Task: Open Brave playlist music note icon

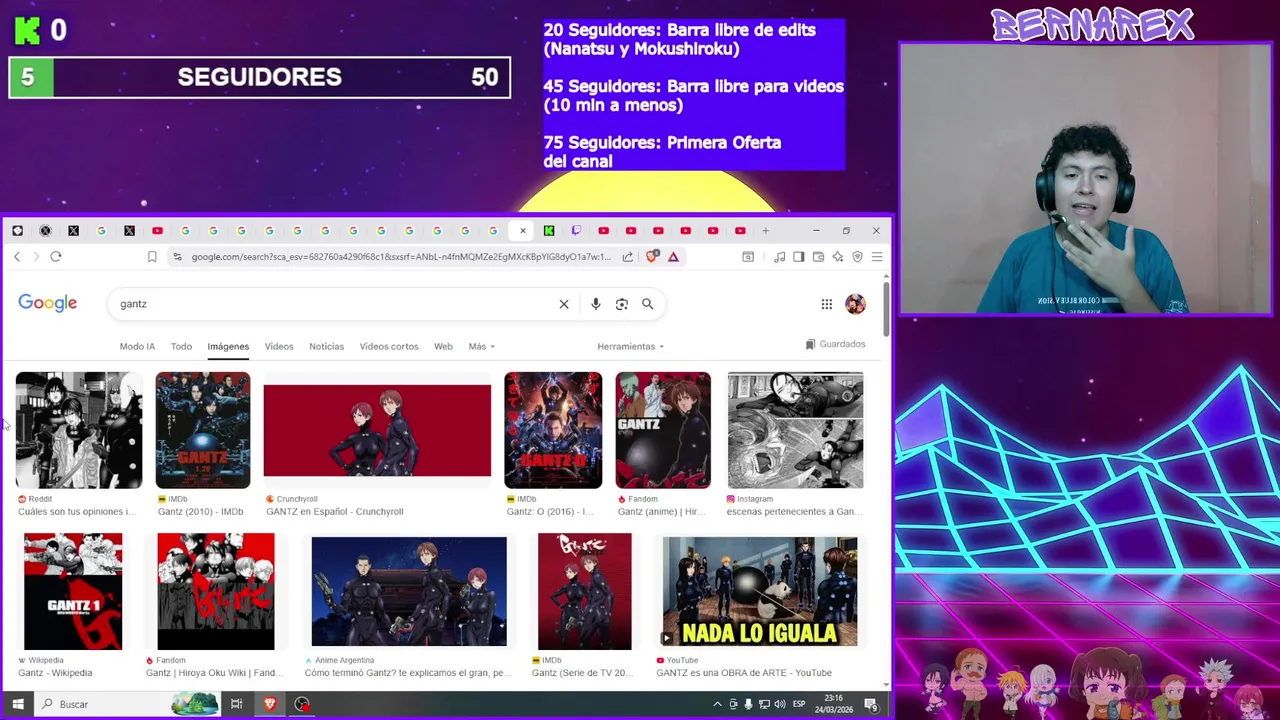Action: pos(779,257)
